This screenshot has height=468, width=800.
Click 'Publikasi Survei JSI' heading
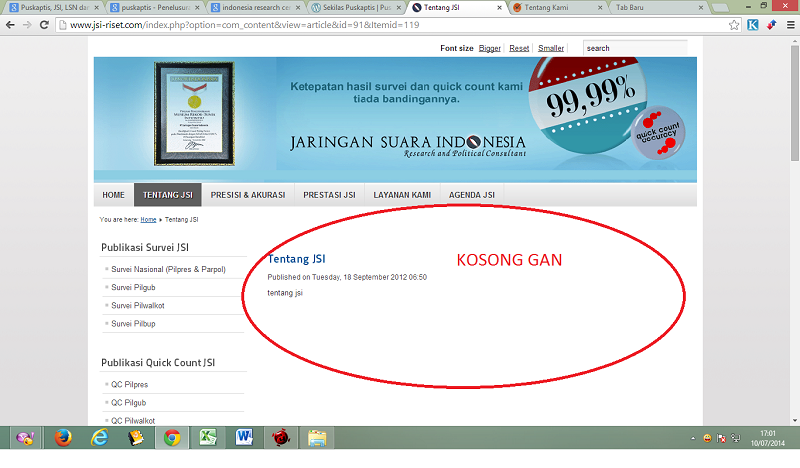click(145, 247)
